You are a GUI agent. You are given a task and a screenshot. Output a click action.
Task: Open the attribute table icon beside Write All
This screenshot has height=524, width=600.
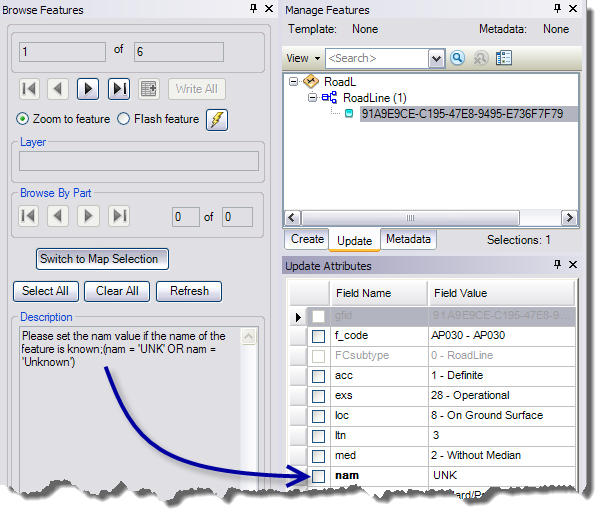tap(149, 89)
